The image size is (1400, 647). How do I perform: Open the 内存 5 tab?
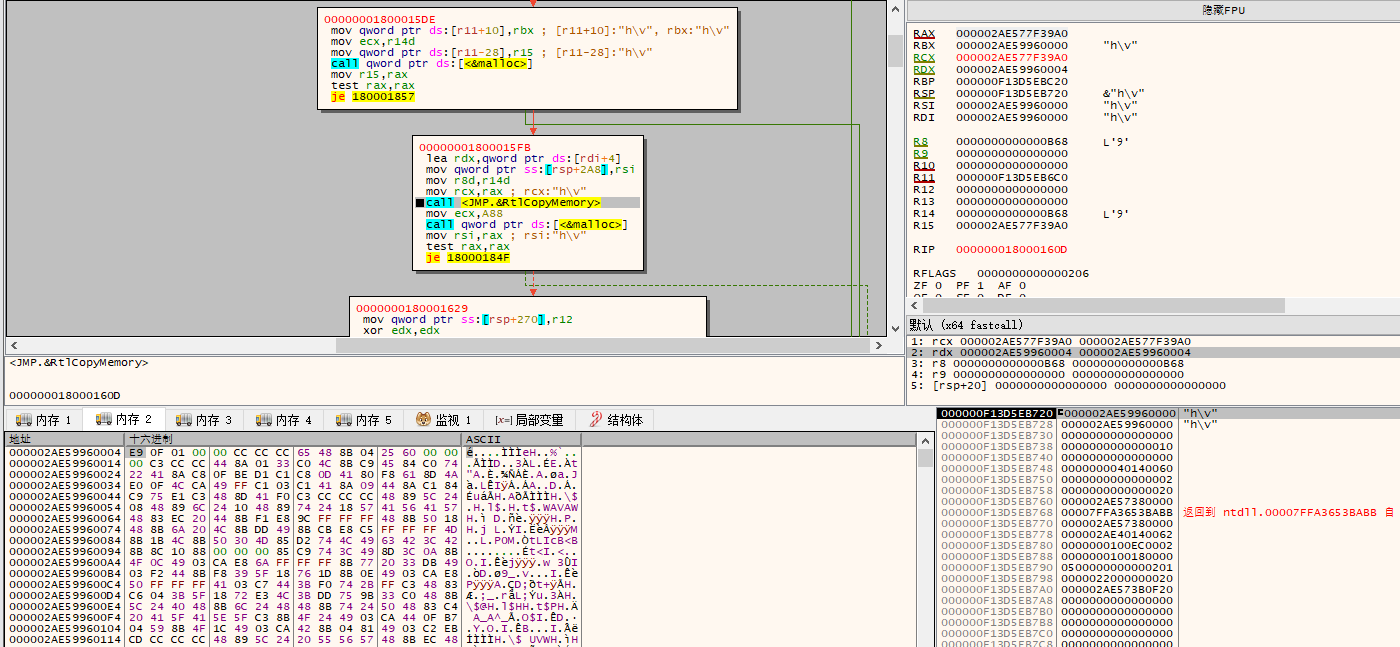(364, 420)
